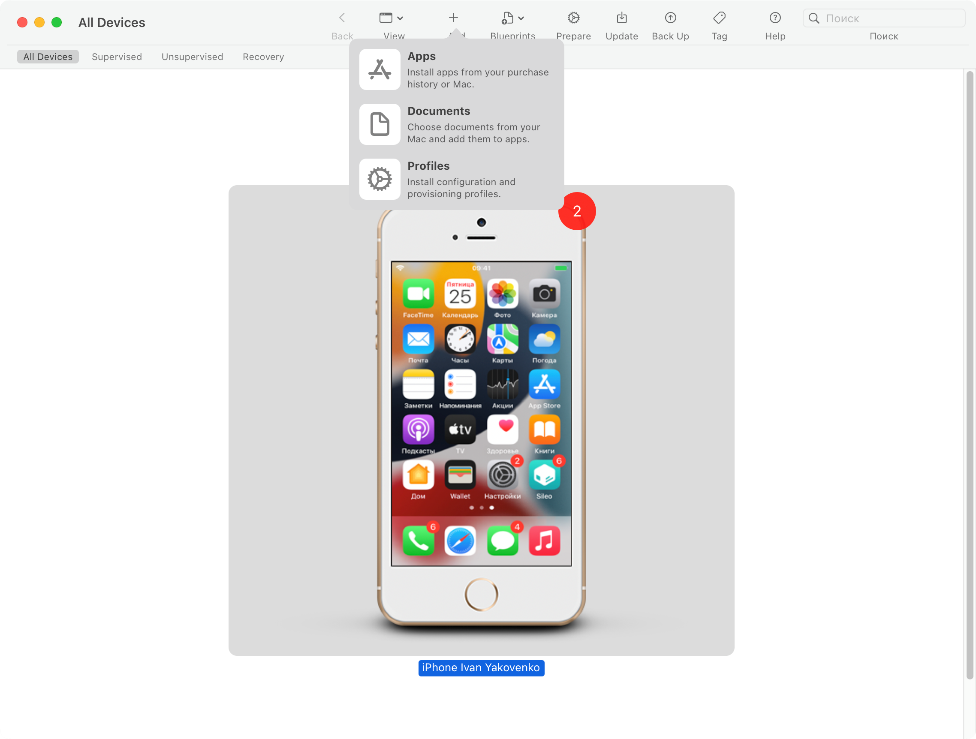The width and height of the screenshot is (976, 739).
Task: Click the Почта mail icon on iPhone
Action: tap(418, 339)
